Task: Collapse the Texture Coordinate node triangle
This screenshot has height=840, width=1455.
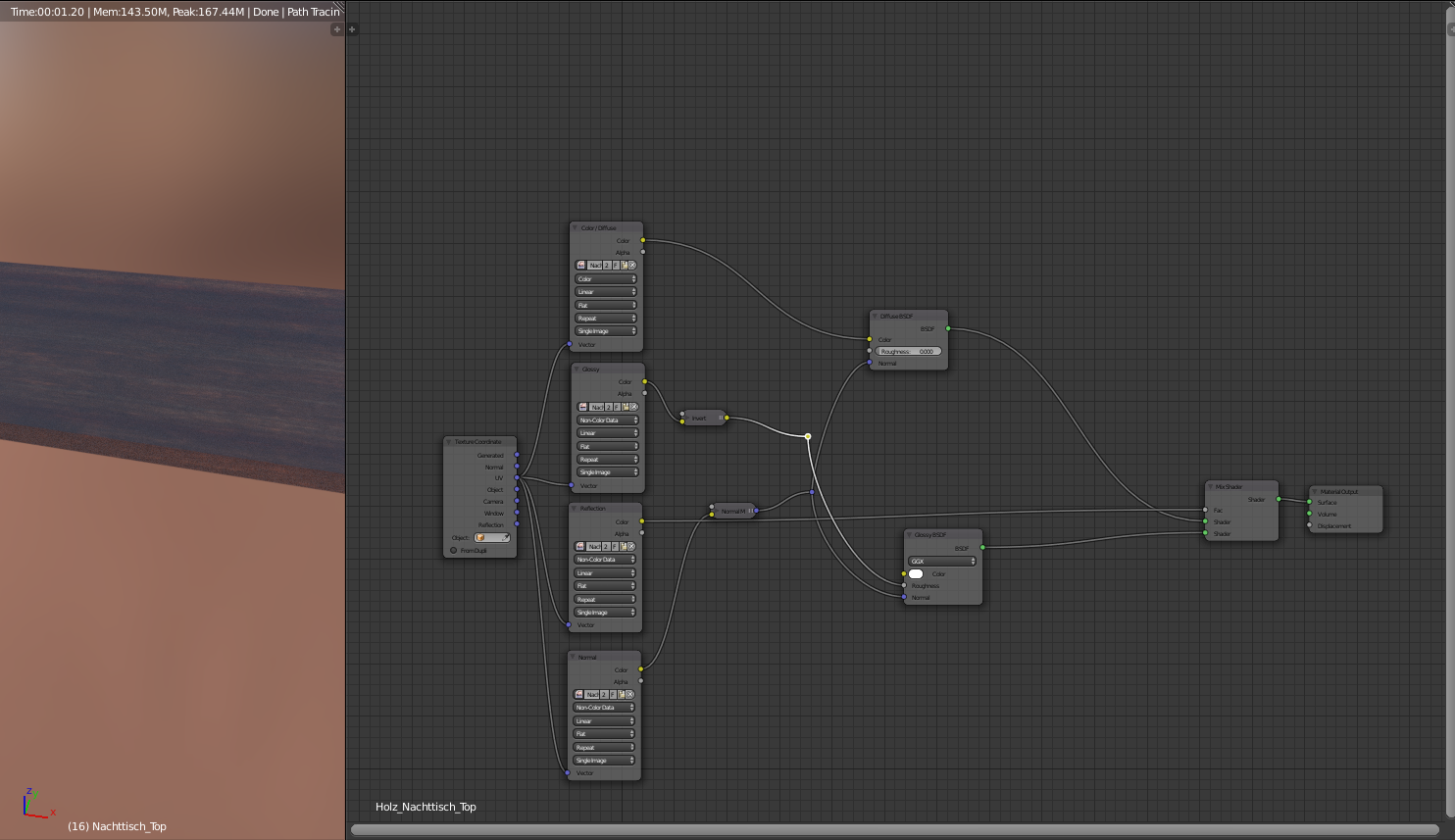Action: [x=450, y=442]
